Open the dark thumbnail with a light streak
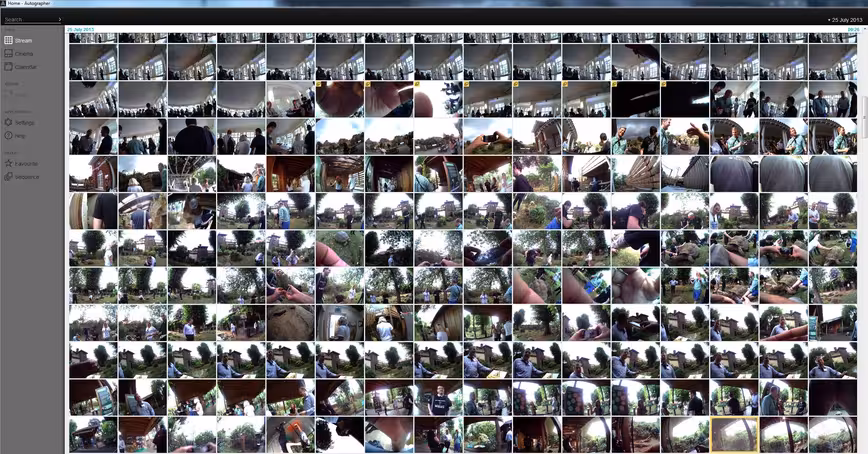This screenshot has width=868, height=454. pyautogui.click(x=636, y=99)
